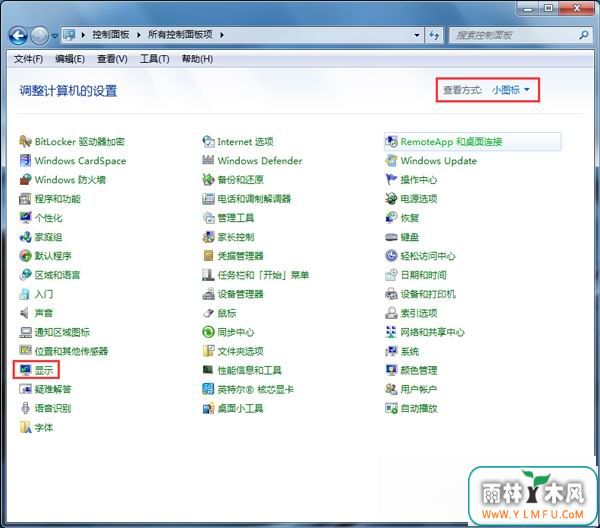600x528 pixels.
Task: Click the 字体 fonts icon
Action: (x=25, y=427)
